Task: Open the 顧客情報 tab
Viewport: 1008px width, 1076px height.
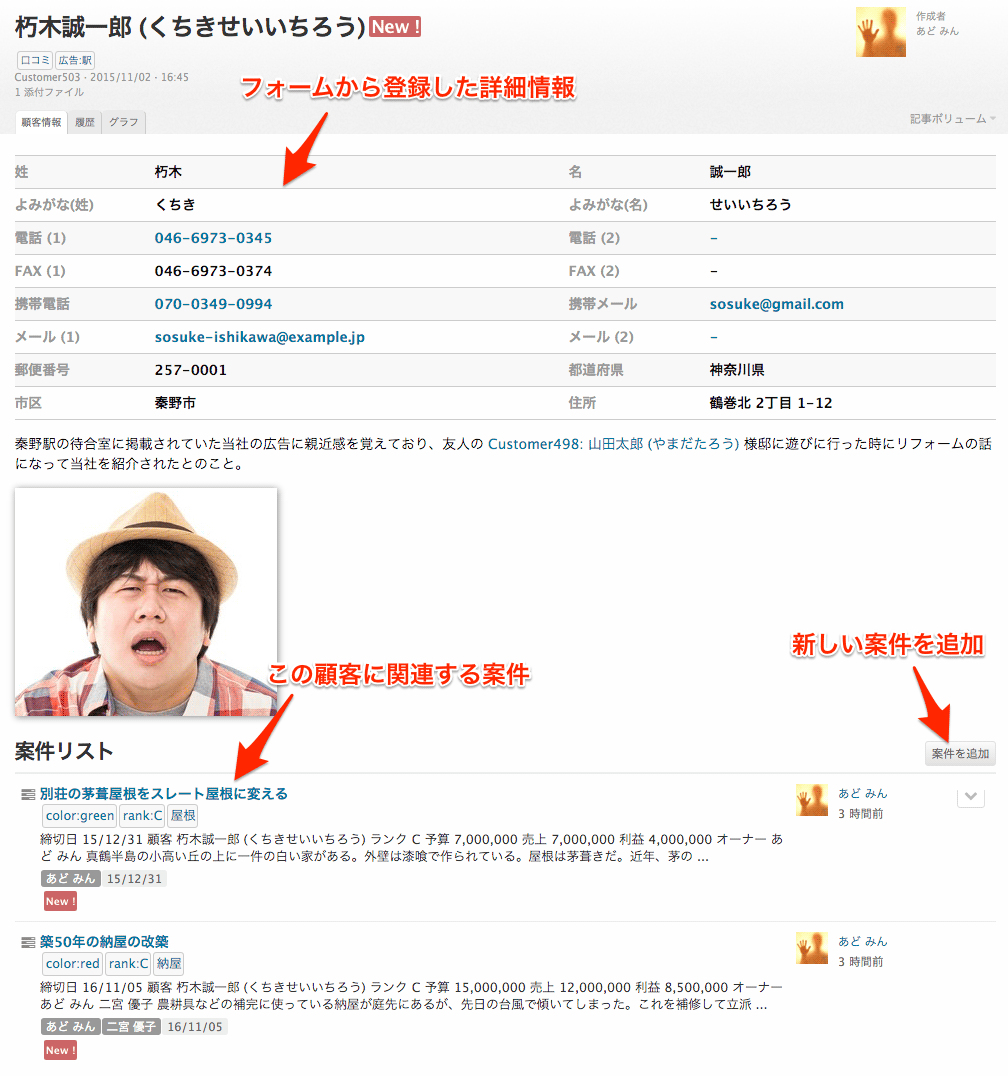Action: point(41,122)
